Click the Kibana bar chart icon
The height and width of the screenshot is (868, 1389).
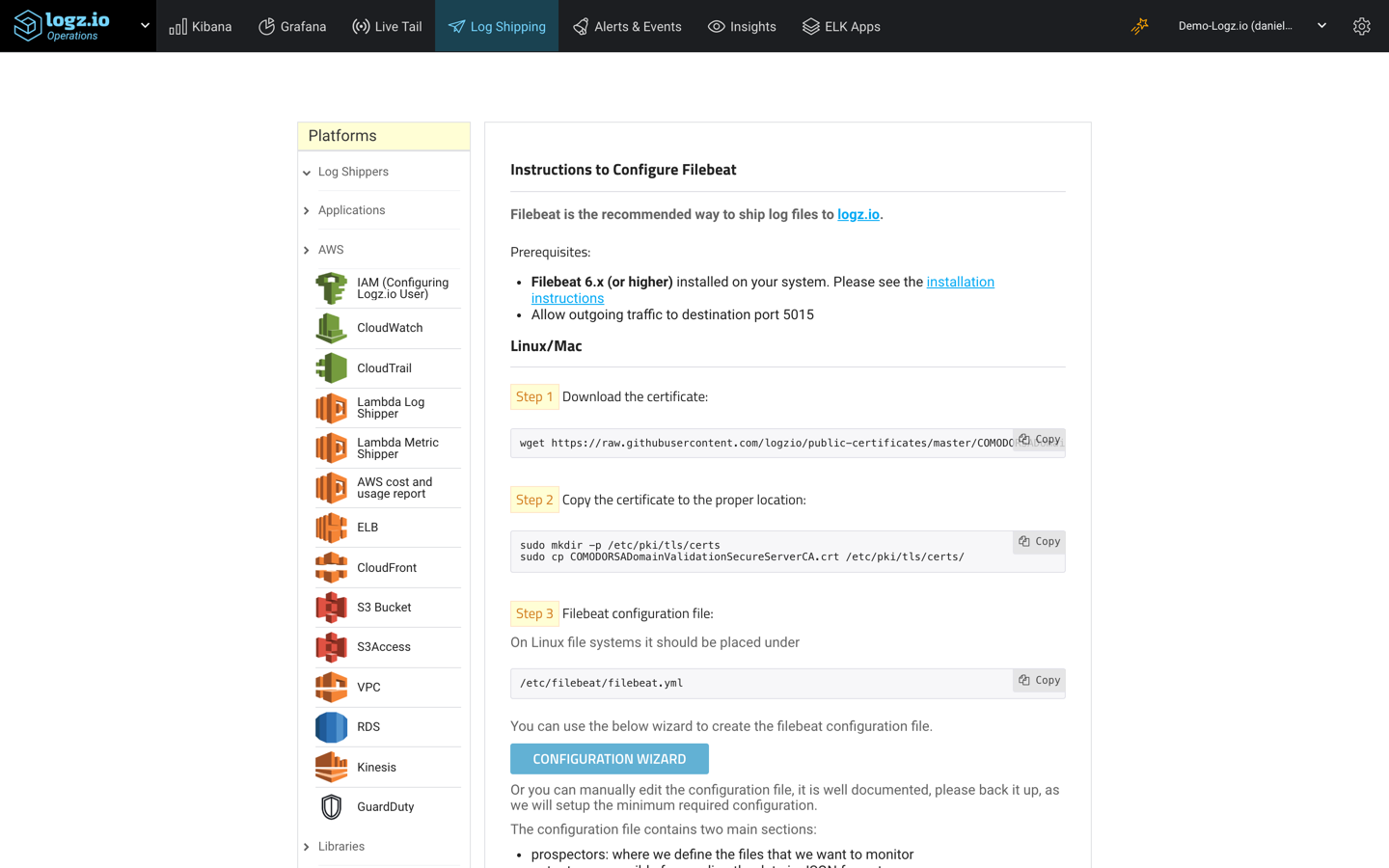click(x=177, y=26)
